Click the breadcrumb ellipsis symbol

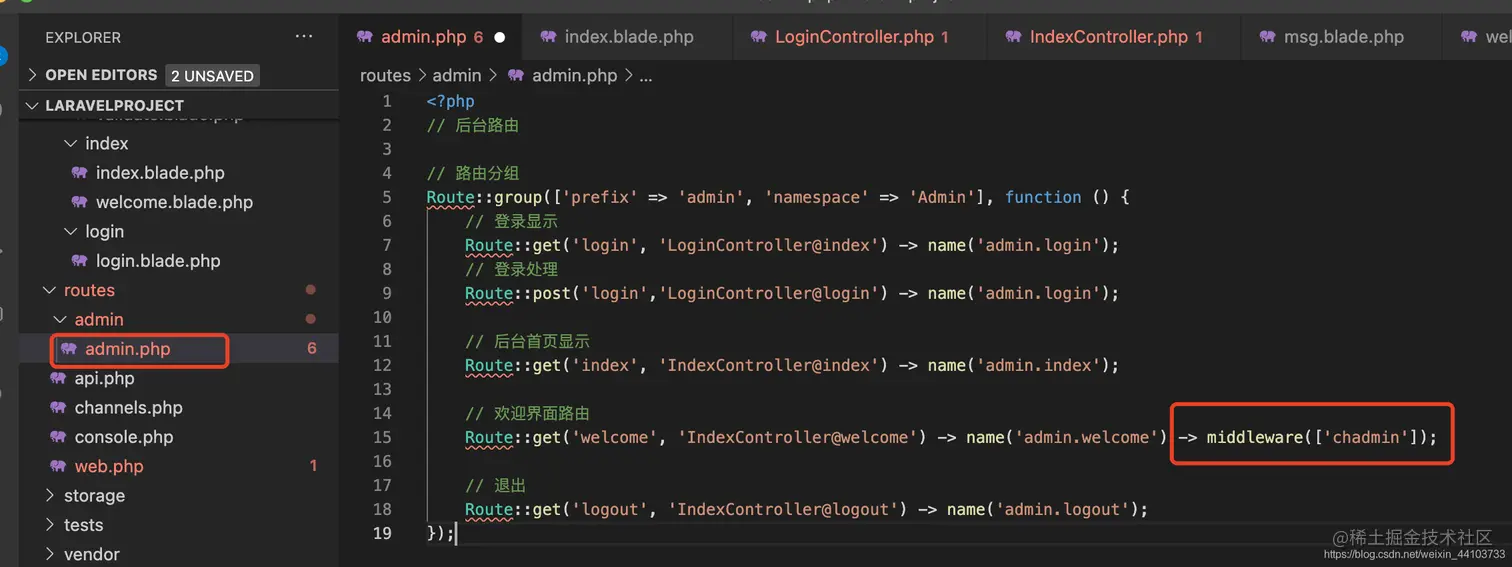646,77
